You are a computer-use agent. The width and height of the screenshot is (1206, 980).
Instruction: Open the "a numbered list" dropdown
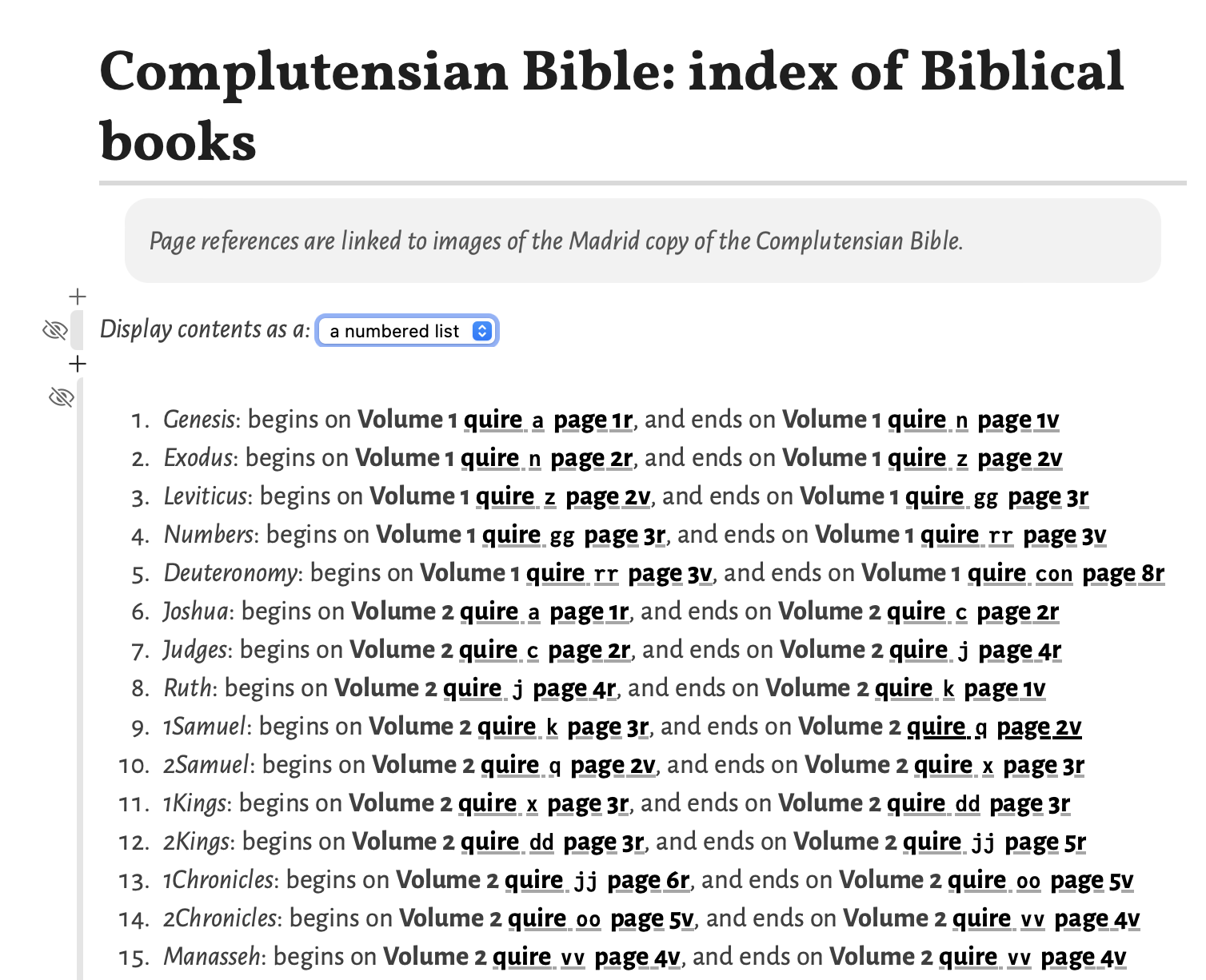click(x=407, y=331)
